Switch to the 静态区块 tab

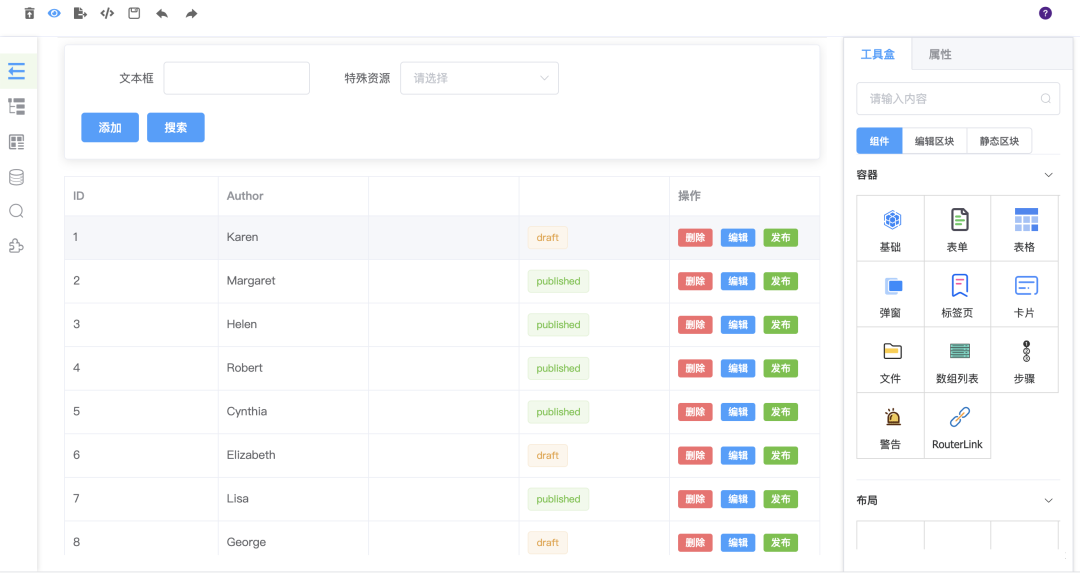999,141
